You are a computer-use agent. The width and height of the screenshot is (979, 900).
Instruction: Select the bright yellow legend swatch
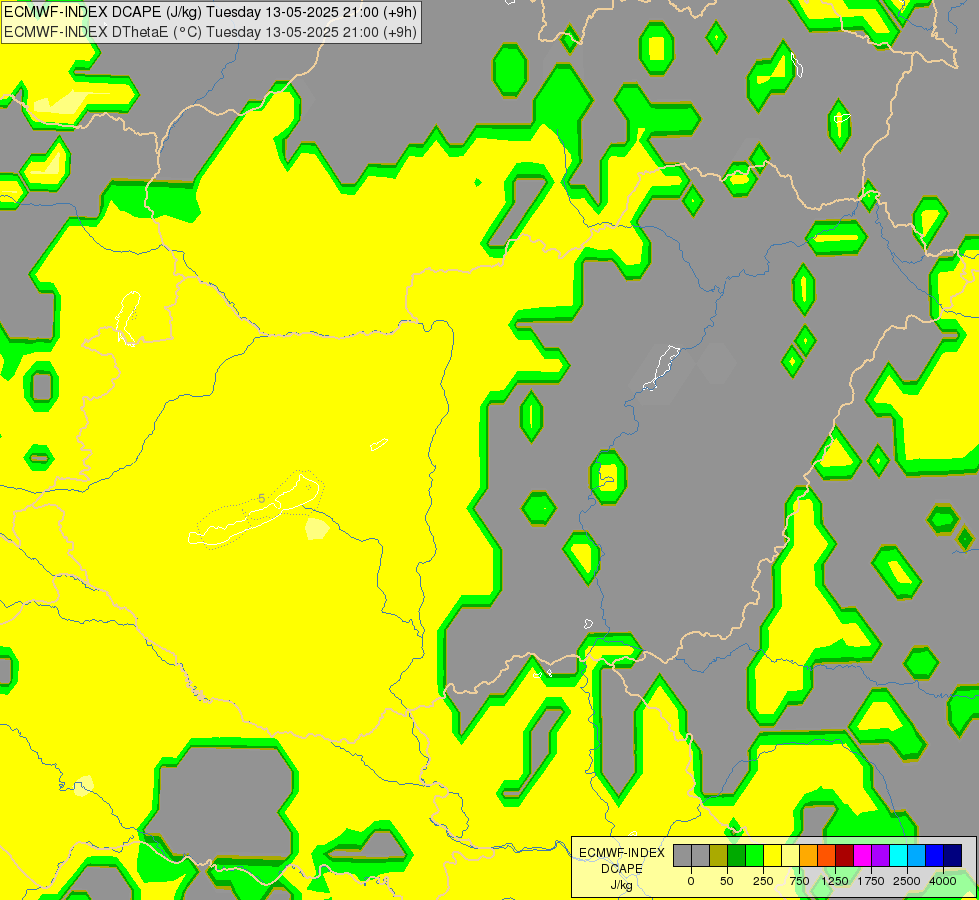[773, 855]
